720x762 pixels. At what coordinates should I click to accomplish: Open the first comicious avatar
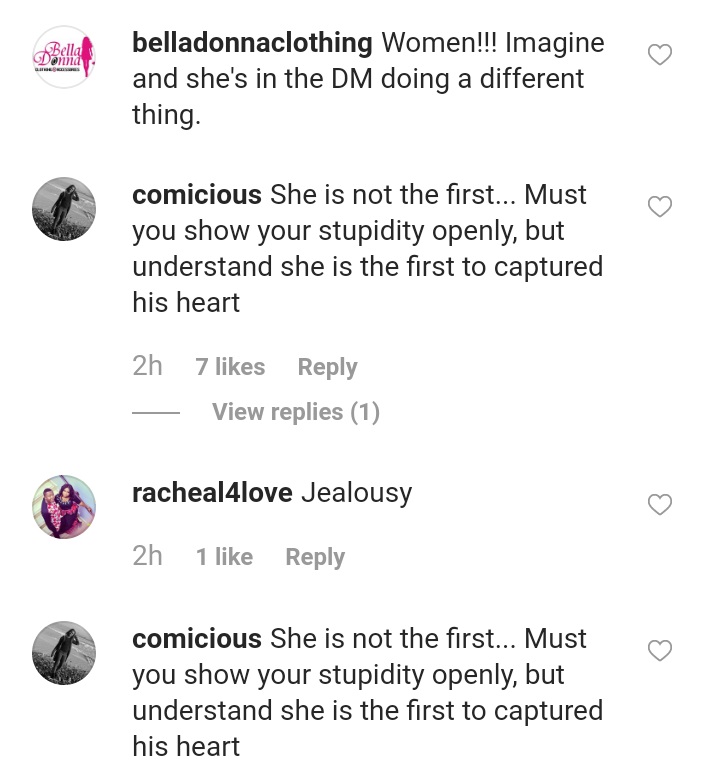pos(64,209)
